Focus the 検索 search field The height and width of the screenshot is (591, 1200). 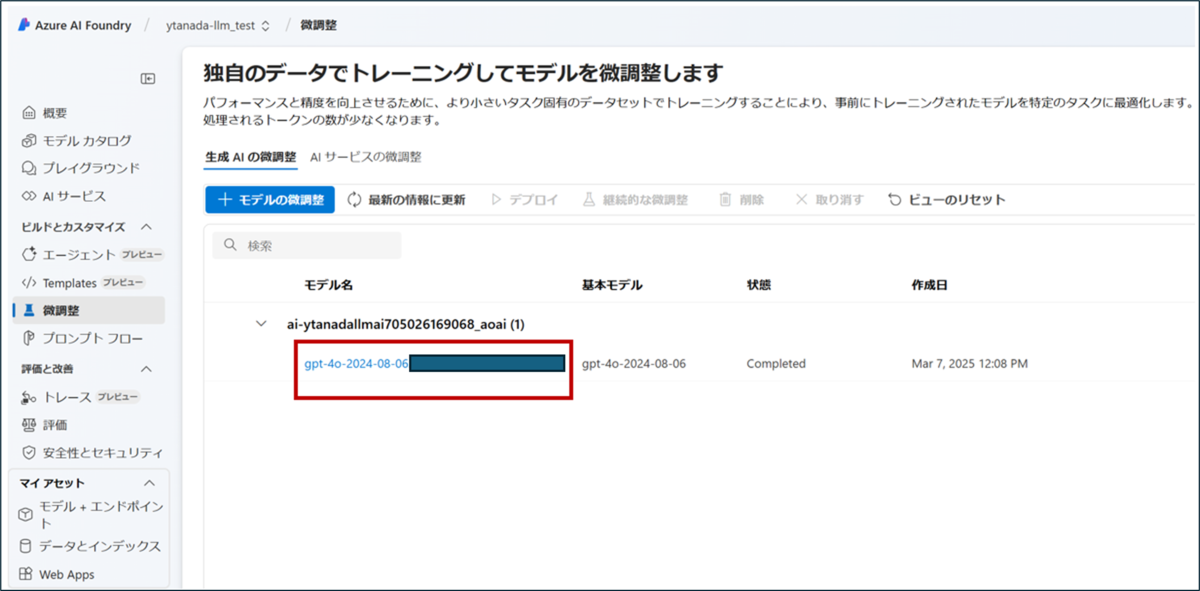pyautogui.click(x=307, y=245)
